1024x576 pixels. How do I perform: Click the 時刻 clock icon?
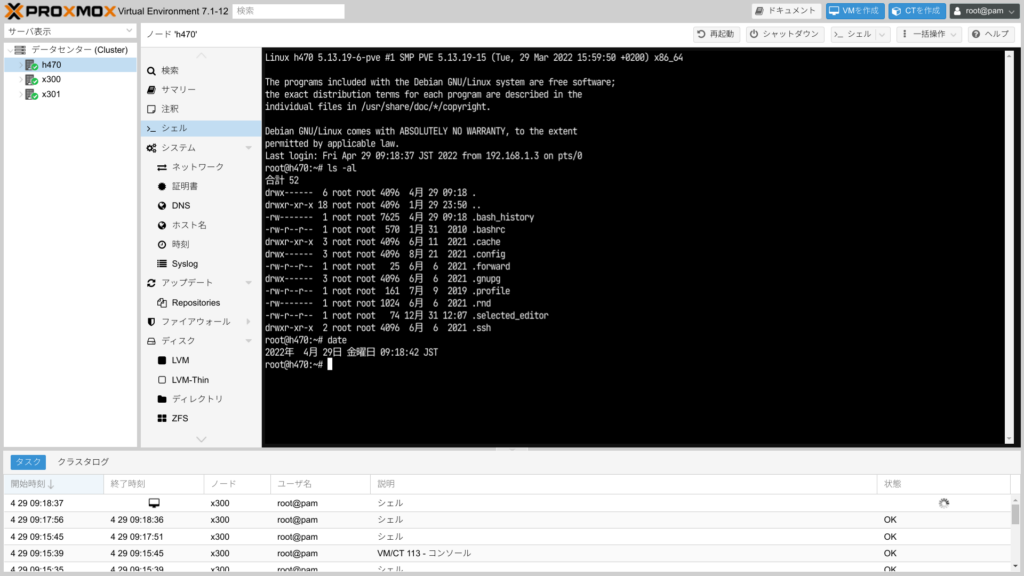(162, 244)
